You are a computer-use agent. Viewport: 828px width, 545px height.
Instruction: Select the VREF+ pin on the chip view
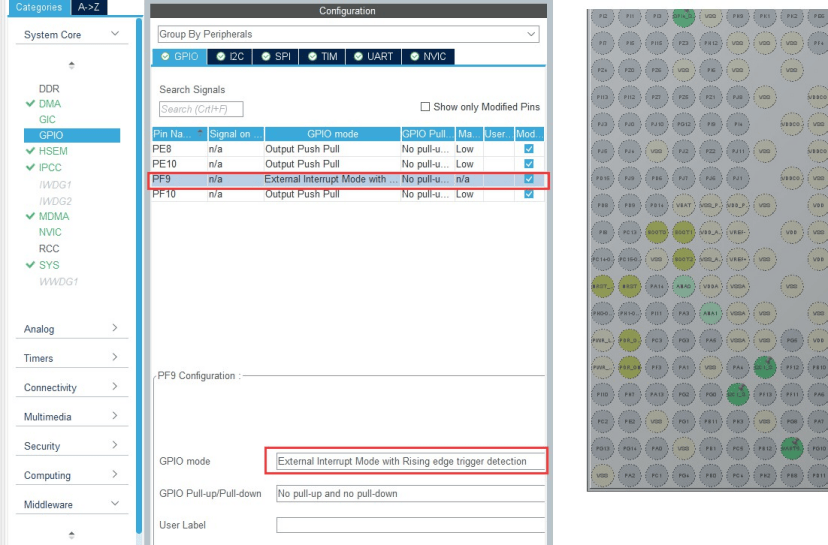pyautogui.click(x=738, y=259)
